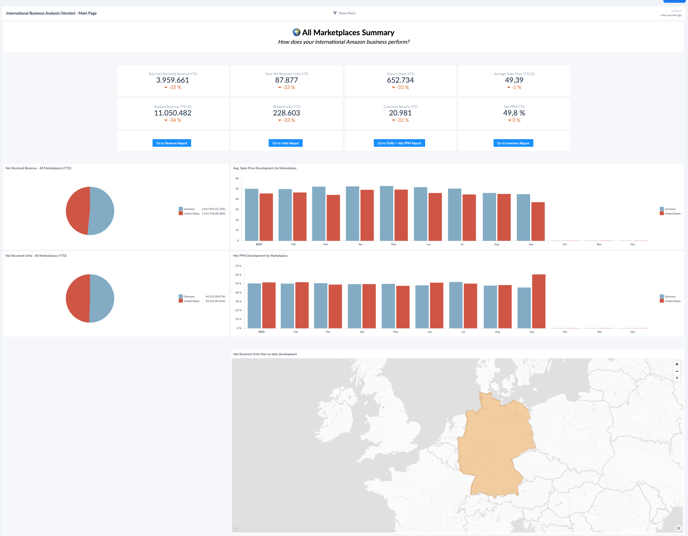This screenshot has width=688, height=536.
Task: Expand the Show filters panel
Action: coord(346,13)
